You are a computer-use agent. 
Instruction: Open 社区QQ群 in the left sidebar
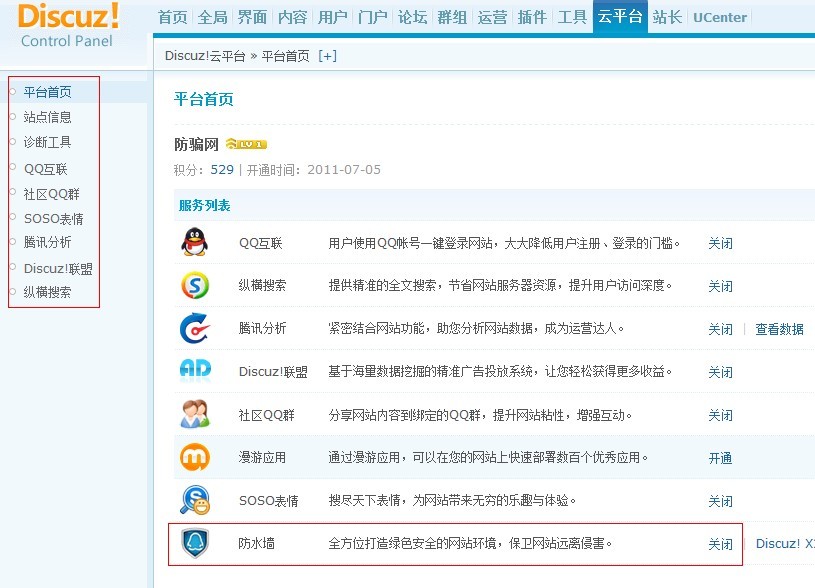point(52,194)
